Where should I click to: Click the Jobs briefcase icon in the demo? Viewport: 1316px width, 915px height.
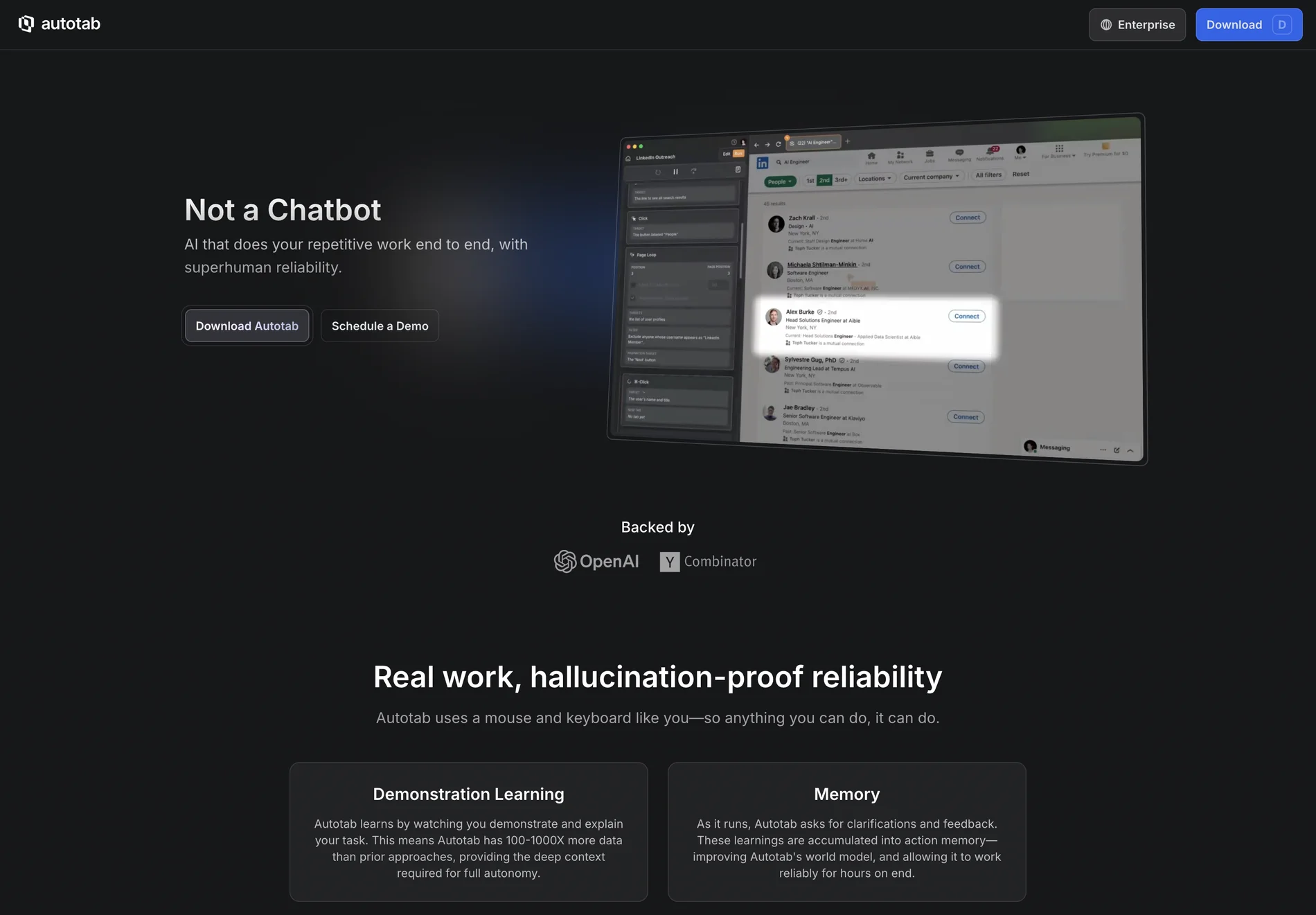click(930, 155)
